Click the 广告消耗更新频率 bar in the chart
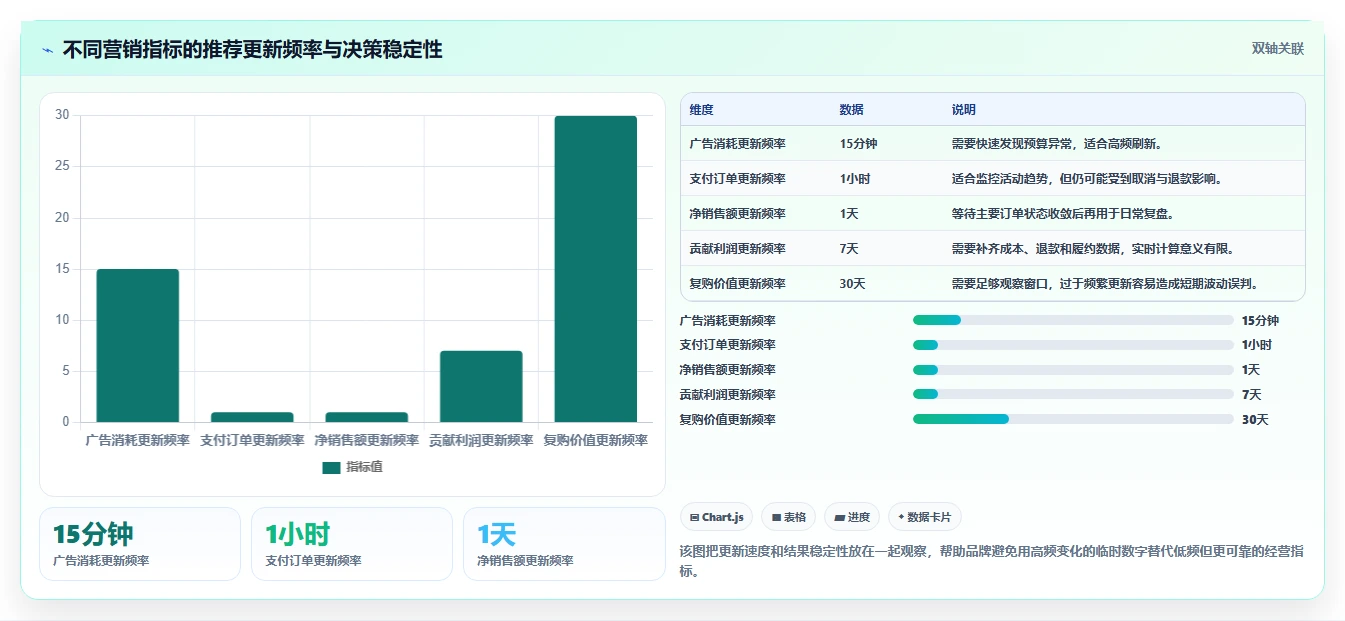The height and width of the screenshot is (621, 1345). click(138, 345)
